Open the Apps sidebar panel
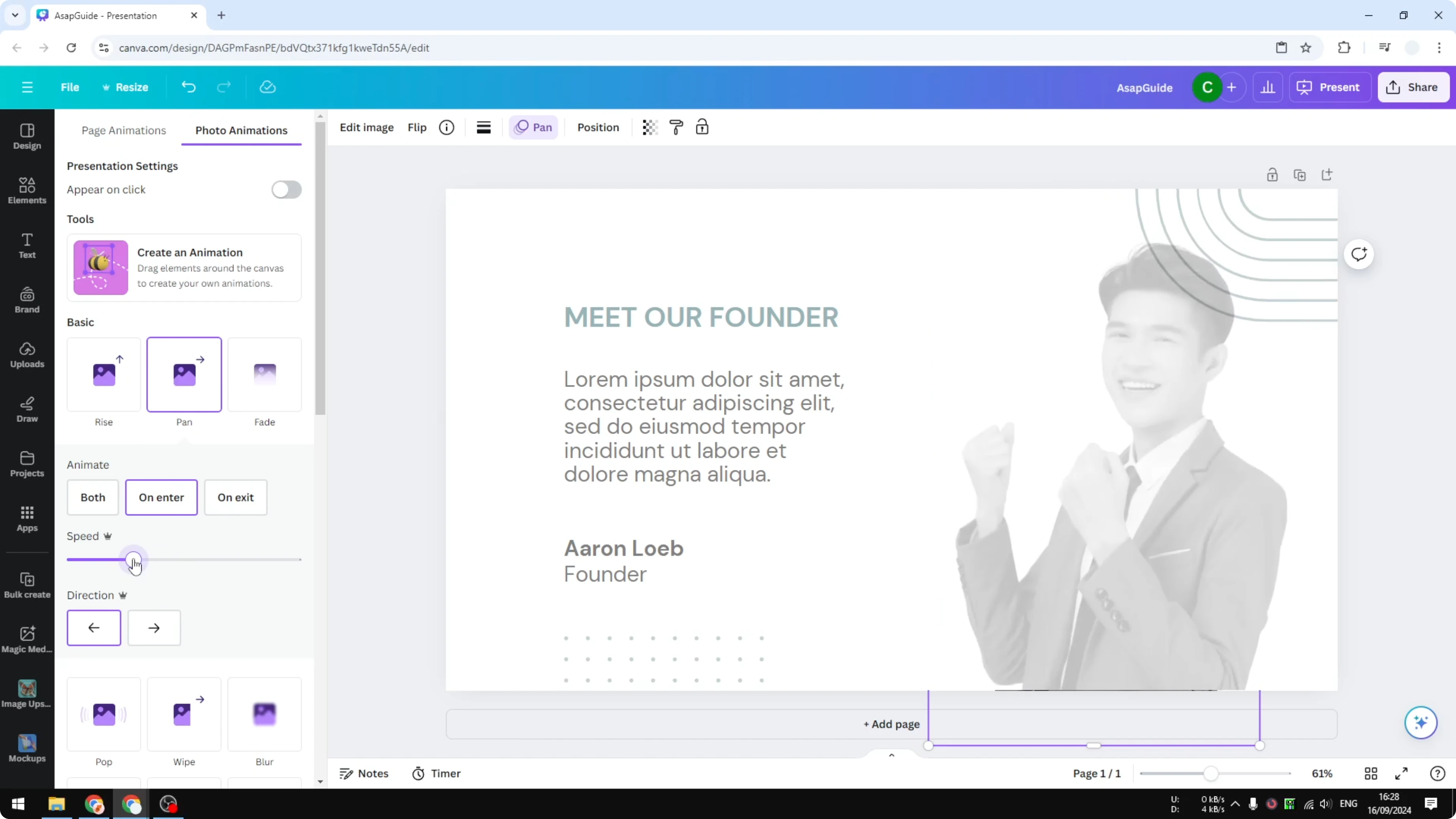Image resolution: width=1456 pixels, height=819 pixels. click(27, 519)
